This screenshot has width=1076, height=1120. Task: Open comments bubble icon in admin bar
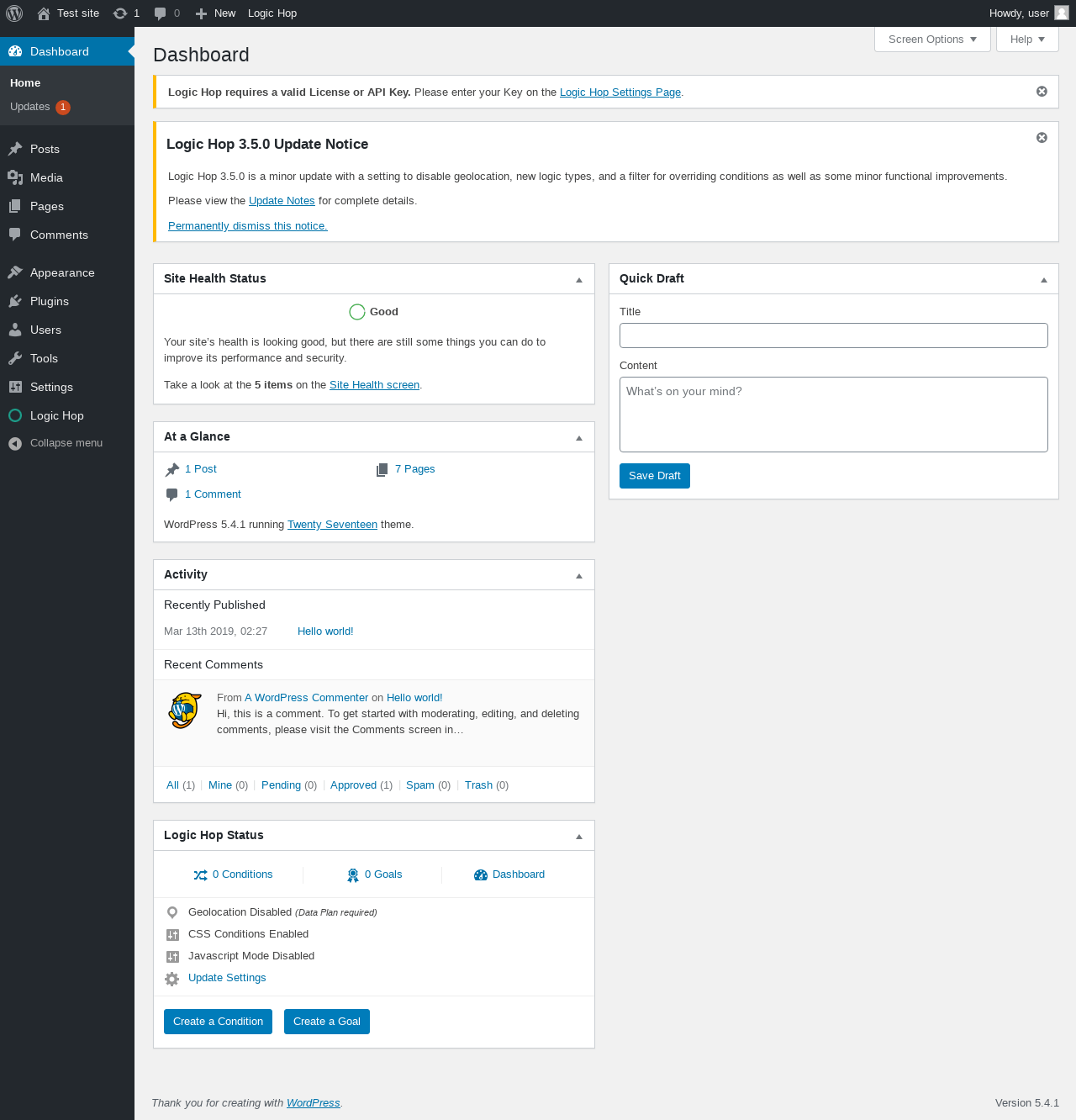tap(160, 13)
